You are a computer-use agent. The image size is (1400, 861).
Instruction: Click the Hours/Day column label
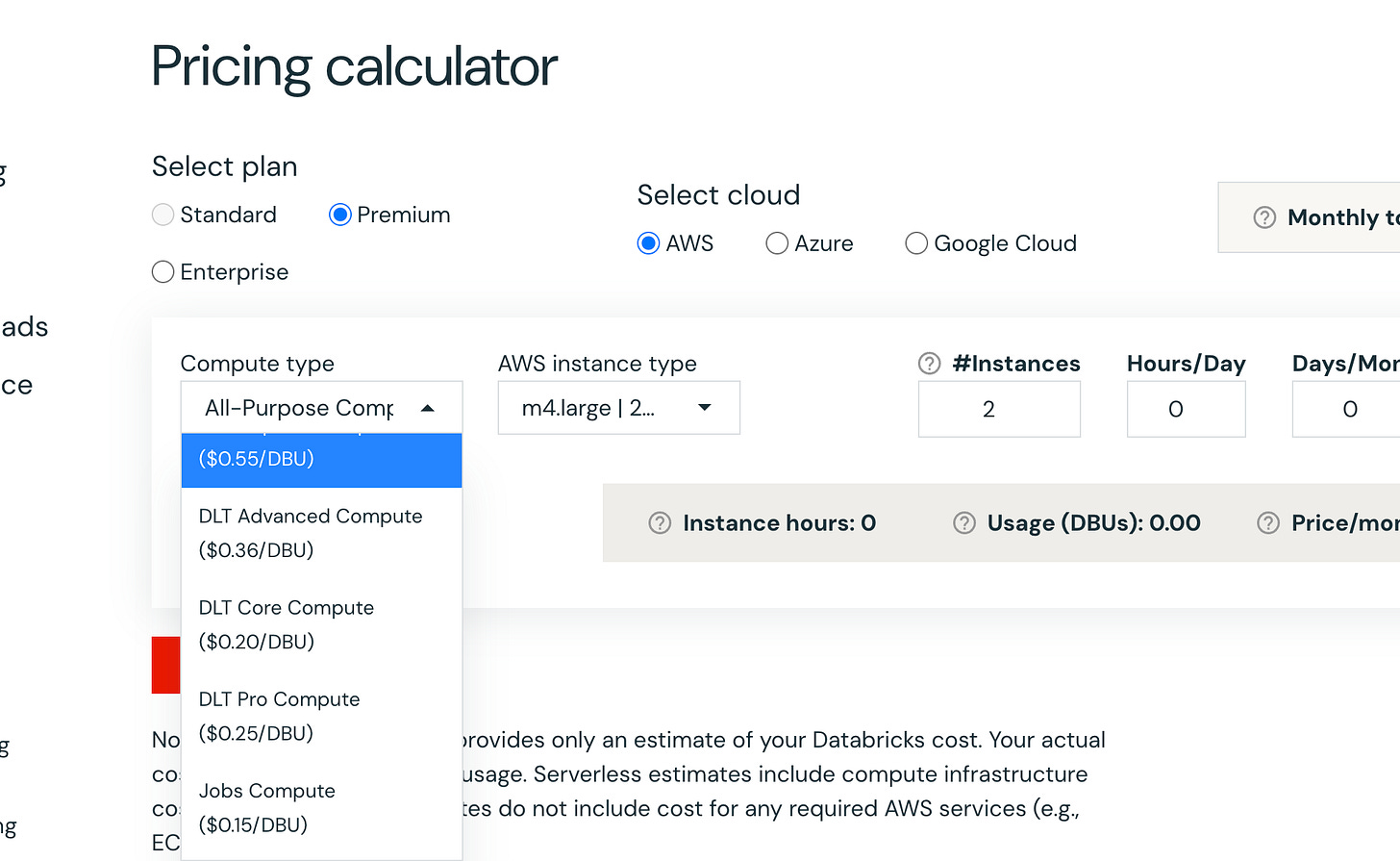(1186, 364)
